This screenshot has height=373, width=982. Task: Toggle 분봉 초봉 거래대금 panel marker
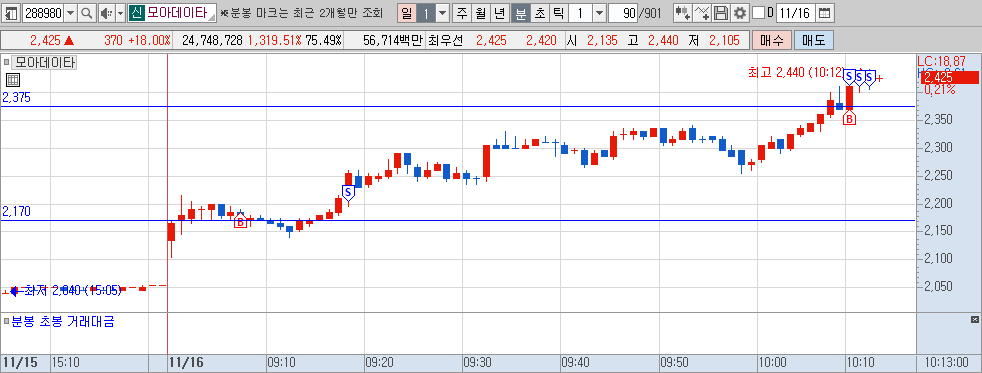(7, 322)
